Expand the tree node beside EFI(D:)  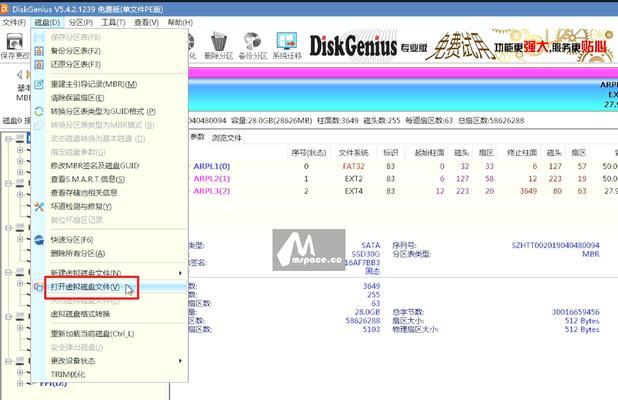tap(20, 383)
